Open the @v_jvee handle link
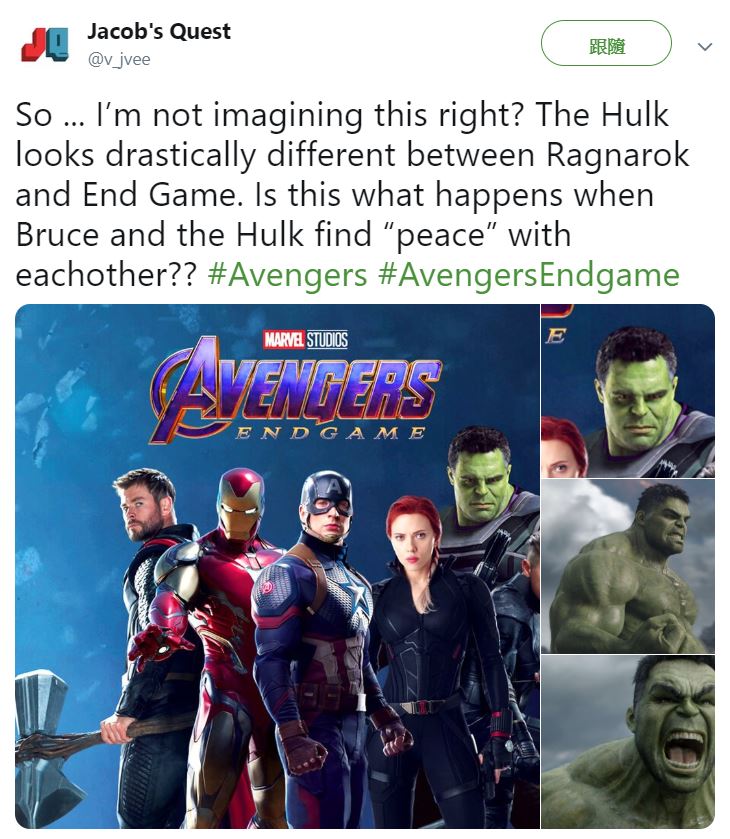The image size is (730, 839). click(x=119, y=59)
